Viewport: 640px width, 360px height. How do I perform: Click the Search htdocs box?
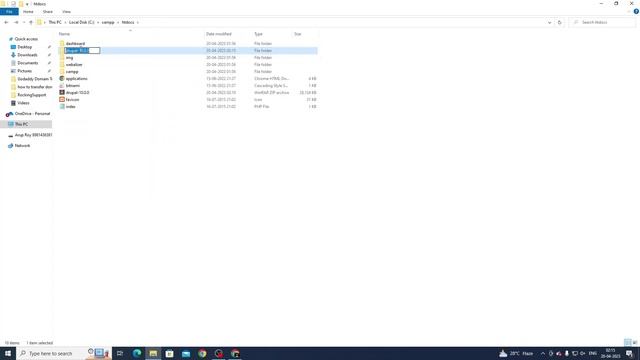(603, 22)
